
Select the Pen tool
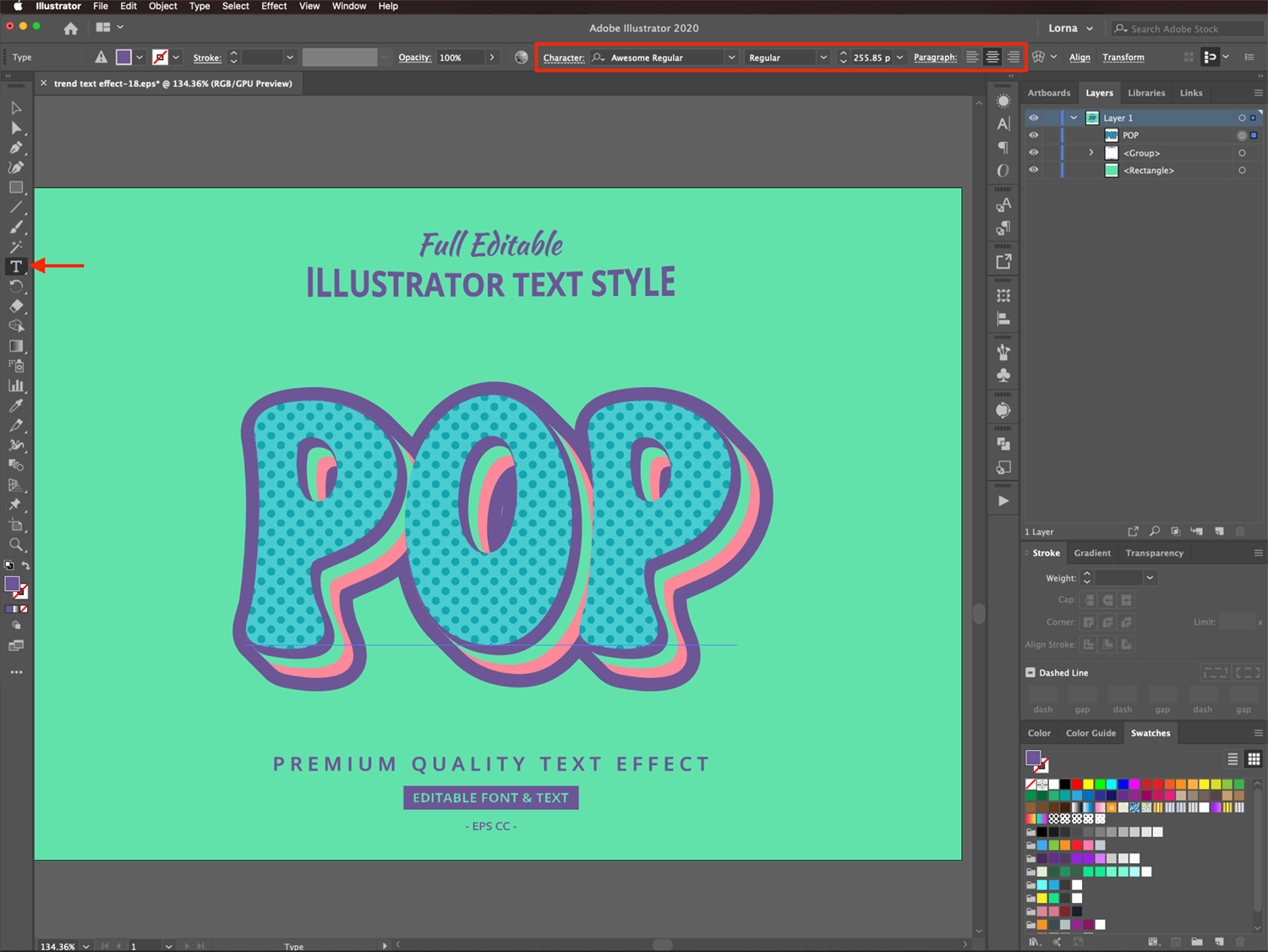[16, 148]
